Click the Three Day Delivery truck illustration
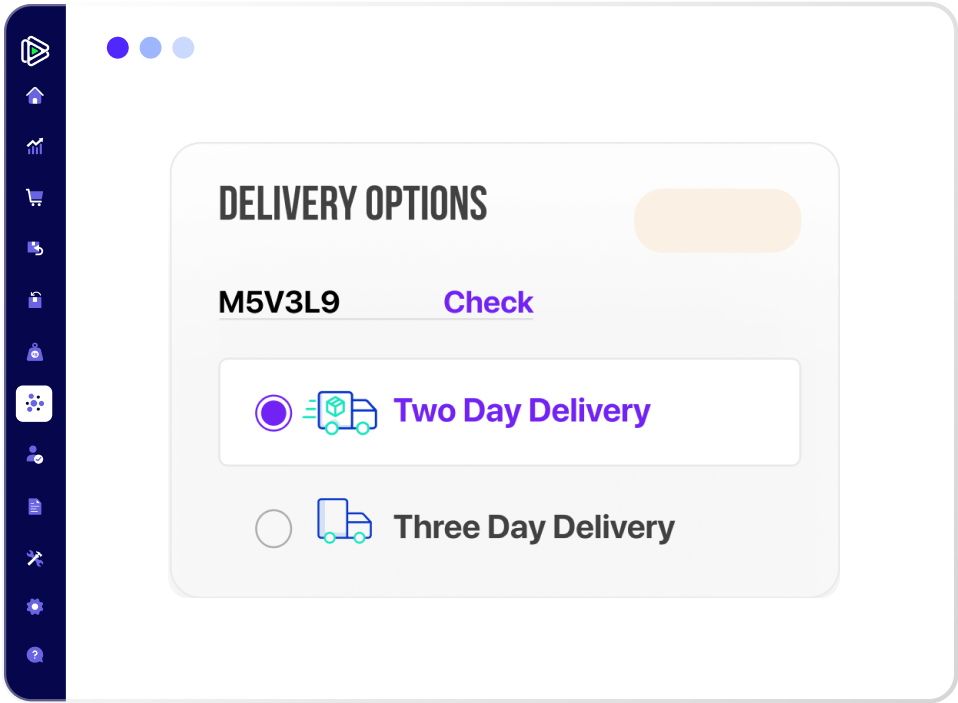Viewport: 958px width, 703px height. pyautogui.click(x=343, y=521)
